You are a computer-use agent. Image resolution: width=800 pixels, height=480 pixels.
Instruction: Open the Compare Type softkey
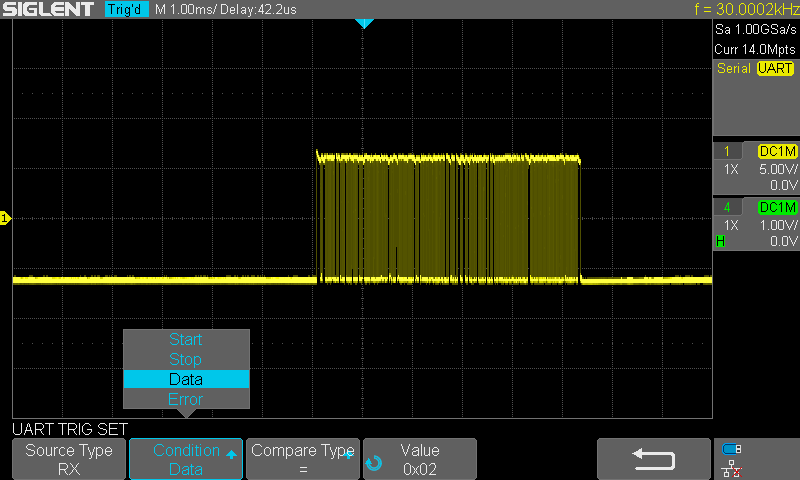point(303,459)
